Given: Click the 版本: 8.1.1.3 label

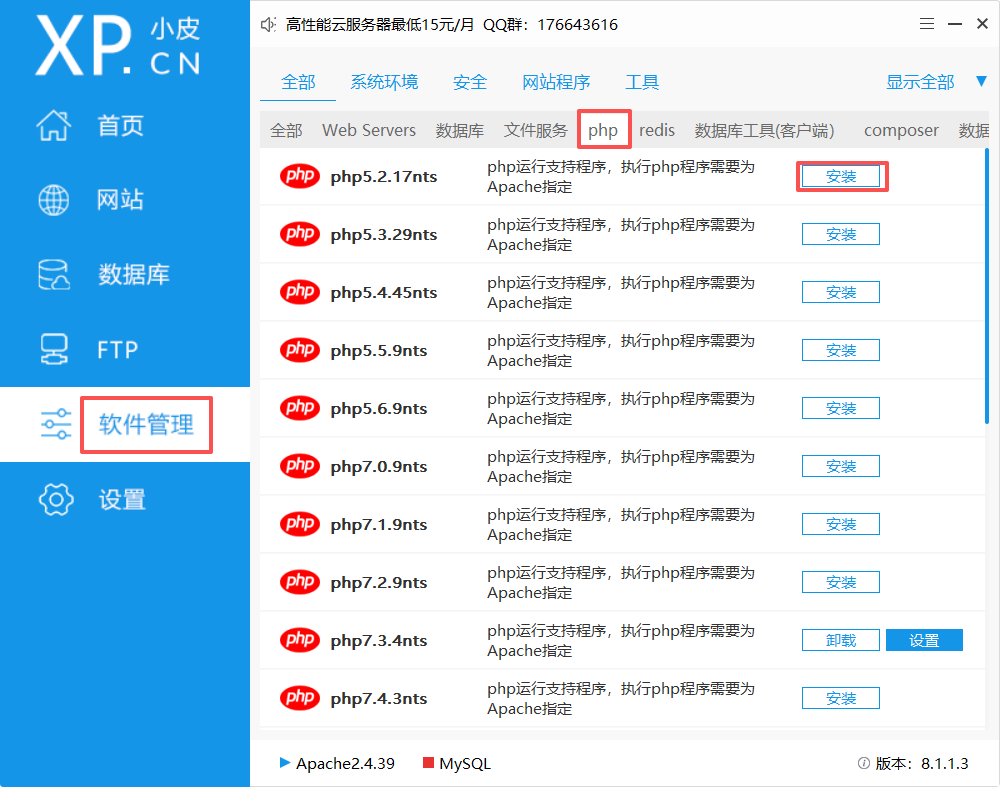Looking at the screenshot, I should click(x=922, y=763).
